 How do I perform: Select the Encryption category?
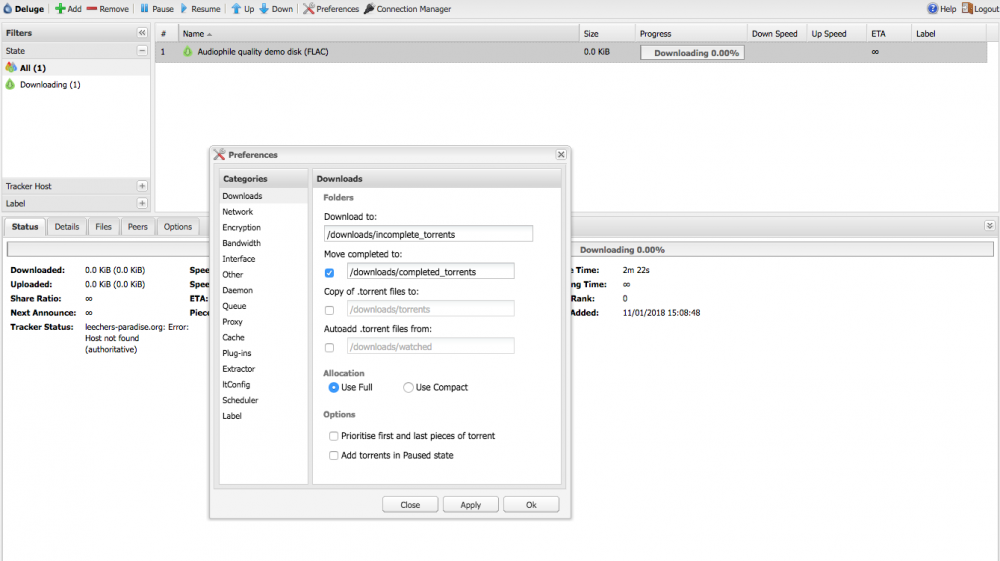[x=263, y=228]
